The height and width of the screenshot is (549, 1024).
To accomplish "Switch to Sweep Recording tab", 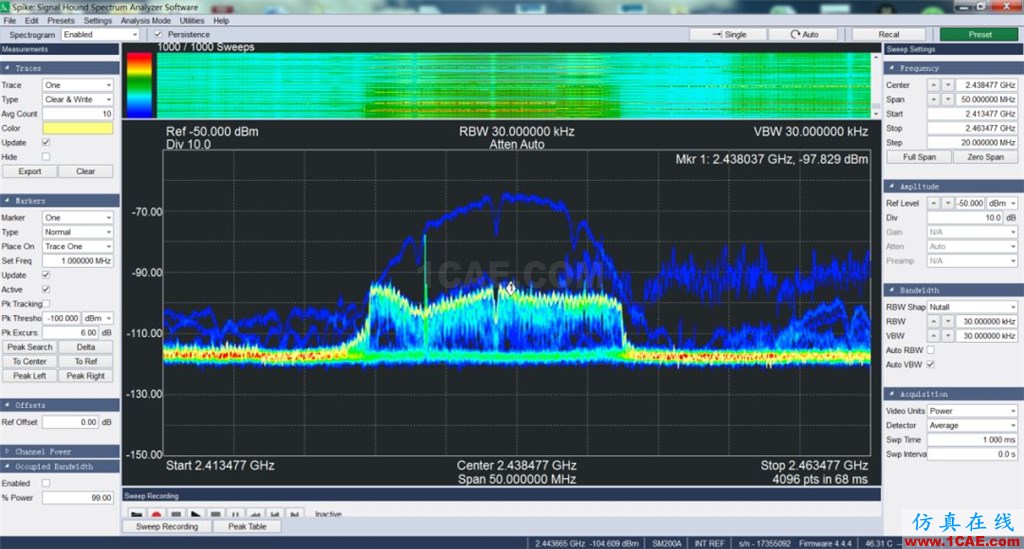I will coord(167,526).
